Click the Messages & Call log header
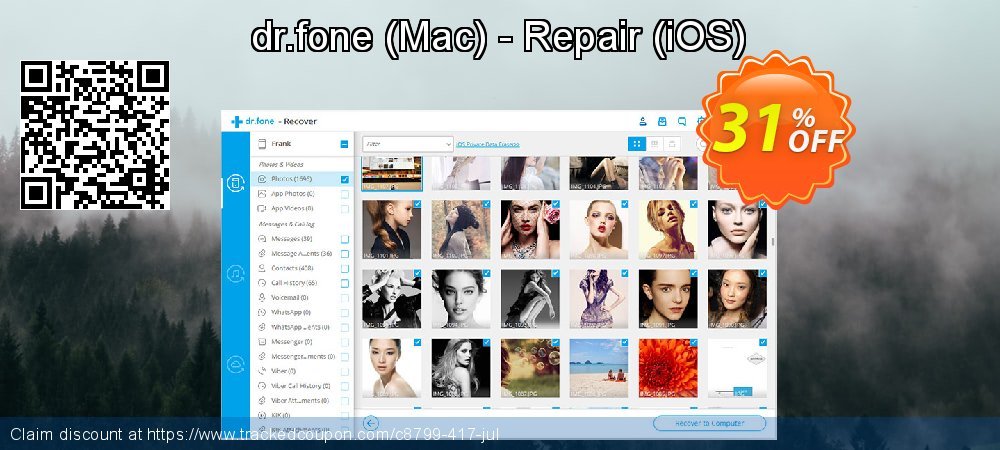The image size is (1000, 450). click(286, 224)
